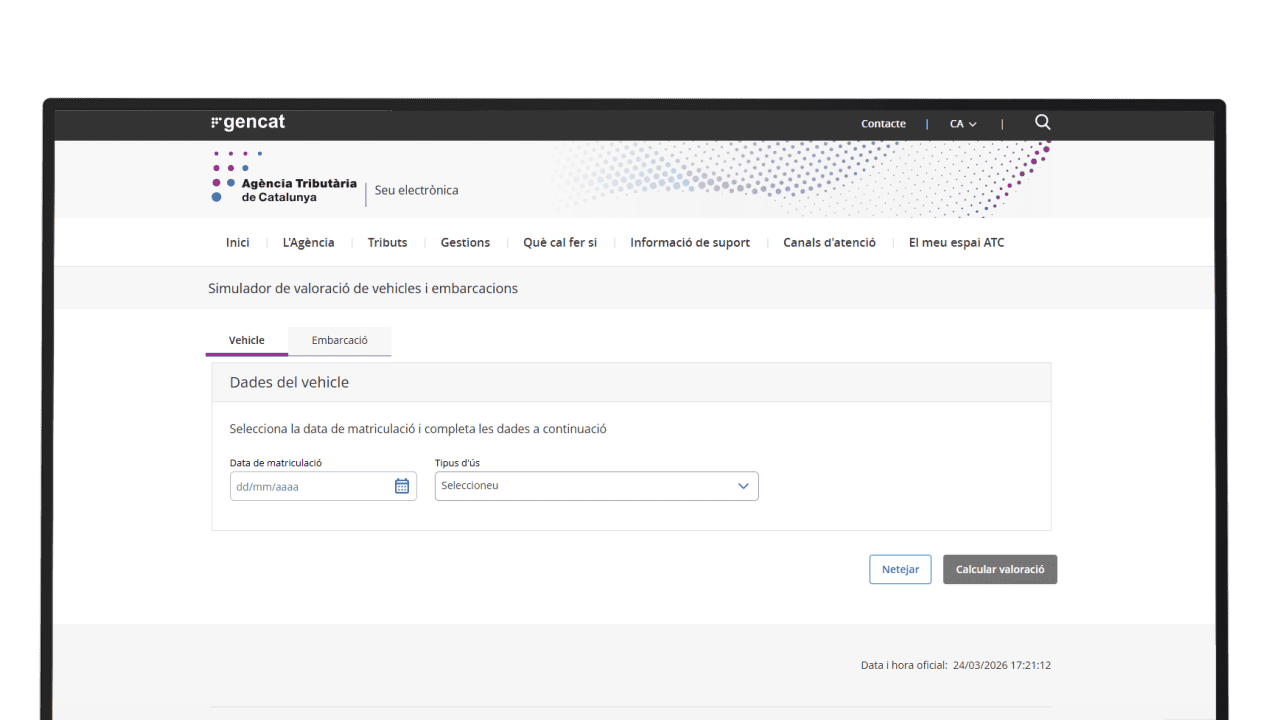Screen dimensions: 1280x720
Task: Click the Data de matriculació input field
Action: [310, 487]
